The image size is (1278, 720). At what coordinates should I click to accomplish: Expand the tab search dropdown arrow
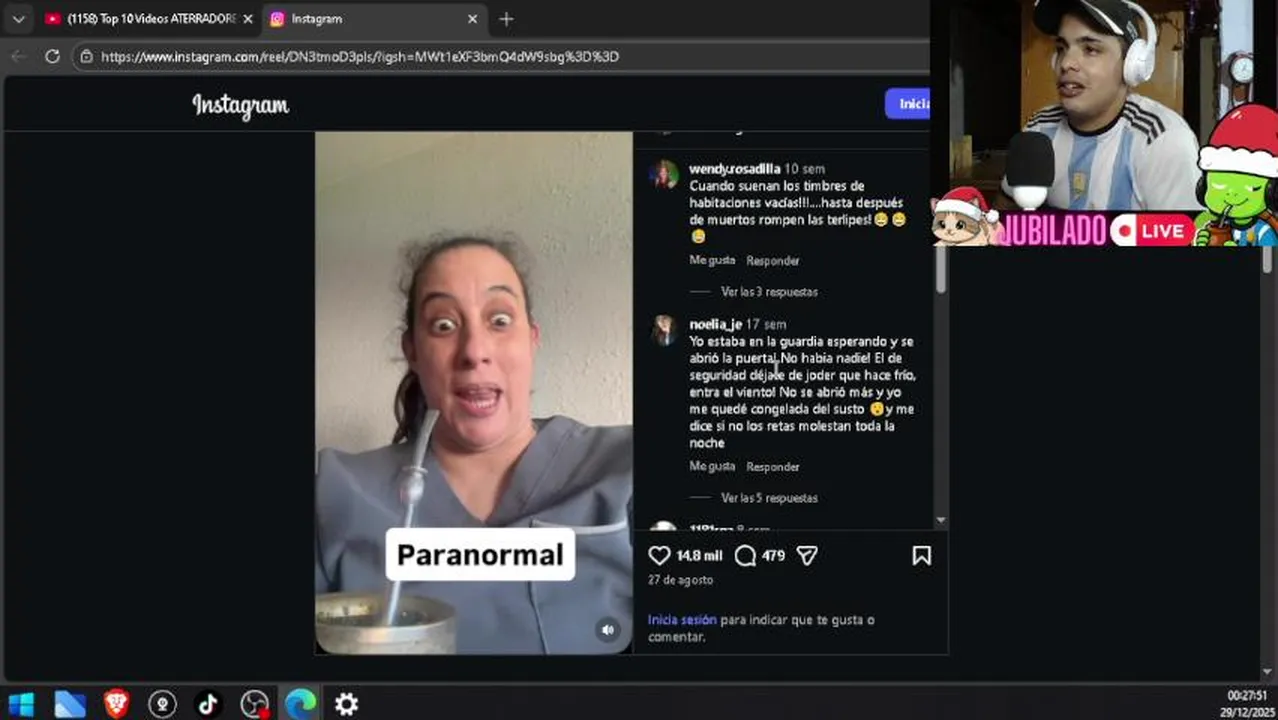point(18,19)
